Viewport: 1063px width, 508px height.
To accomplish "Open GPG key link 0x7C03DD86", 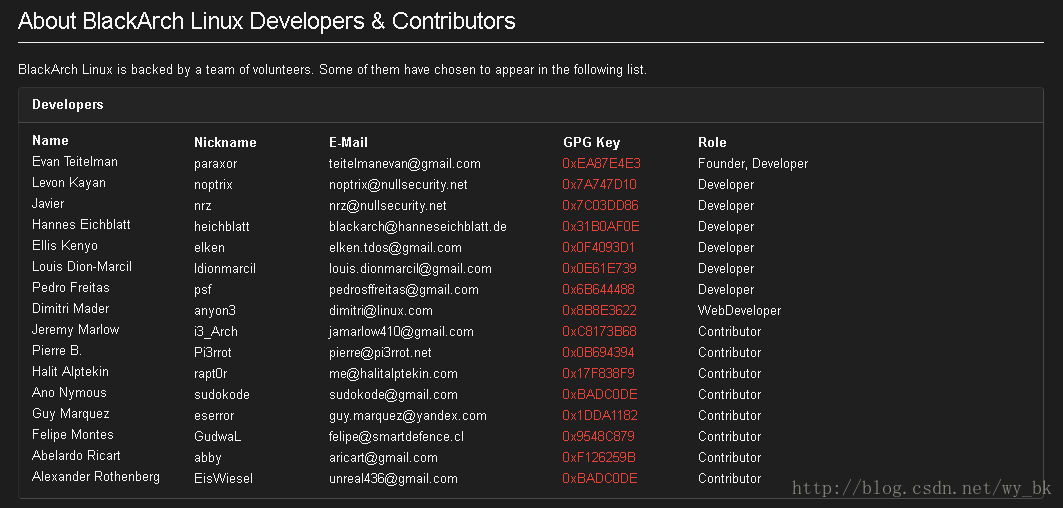I will point(601,206).
